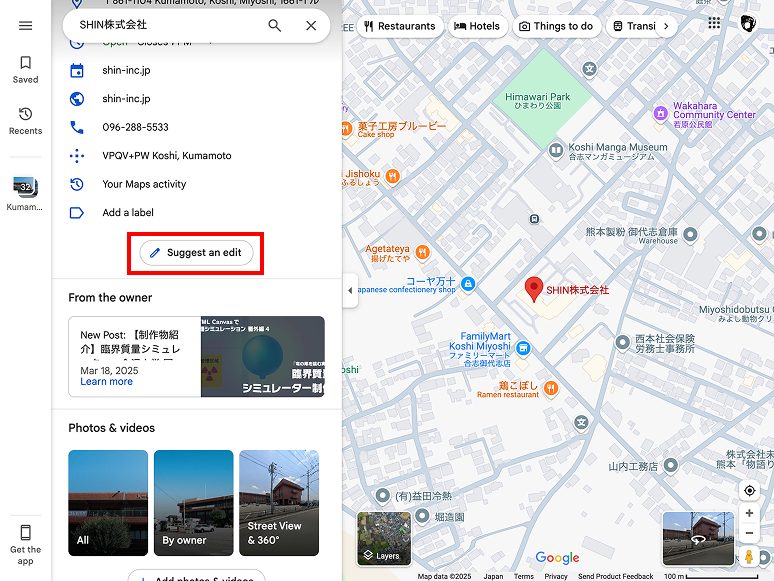The image size is (774, 581).
Task: Click the search magnifier icon
Action: pos(274,26)
